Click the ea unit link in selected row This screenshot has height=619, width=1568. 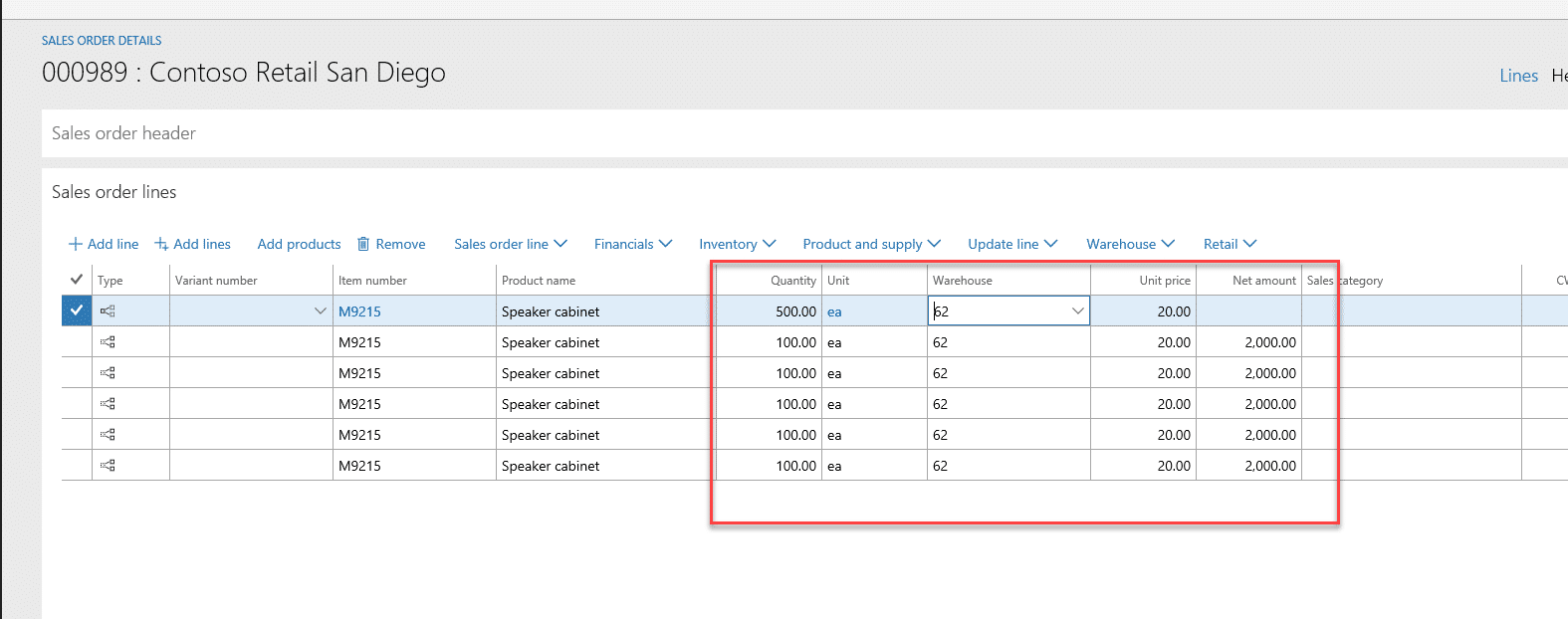click(x=834, y=311)
